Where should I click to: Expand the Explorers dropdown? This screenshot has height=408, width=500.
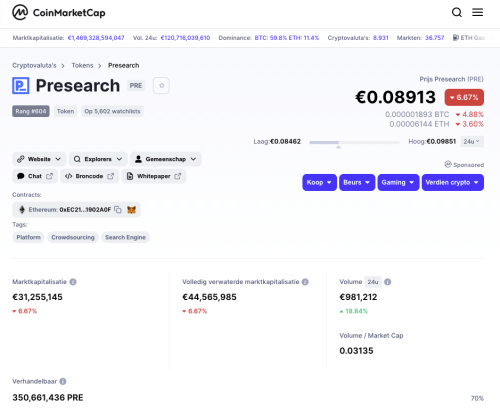click(x=98, y=159)
